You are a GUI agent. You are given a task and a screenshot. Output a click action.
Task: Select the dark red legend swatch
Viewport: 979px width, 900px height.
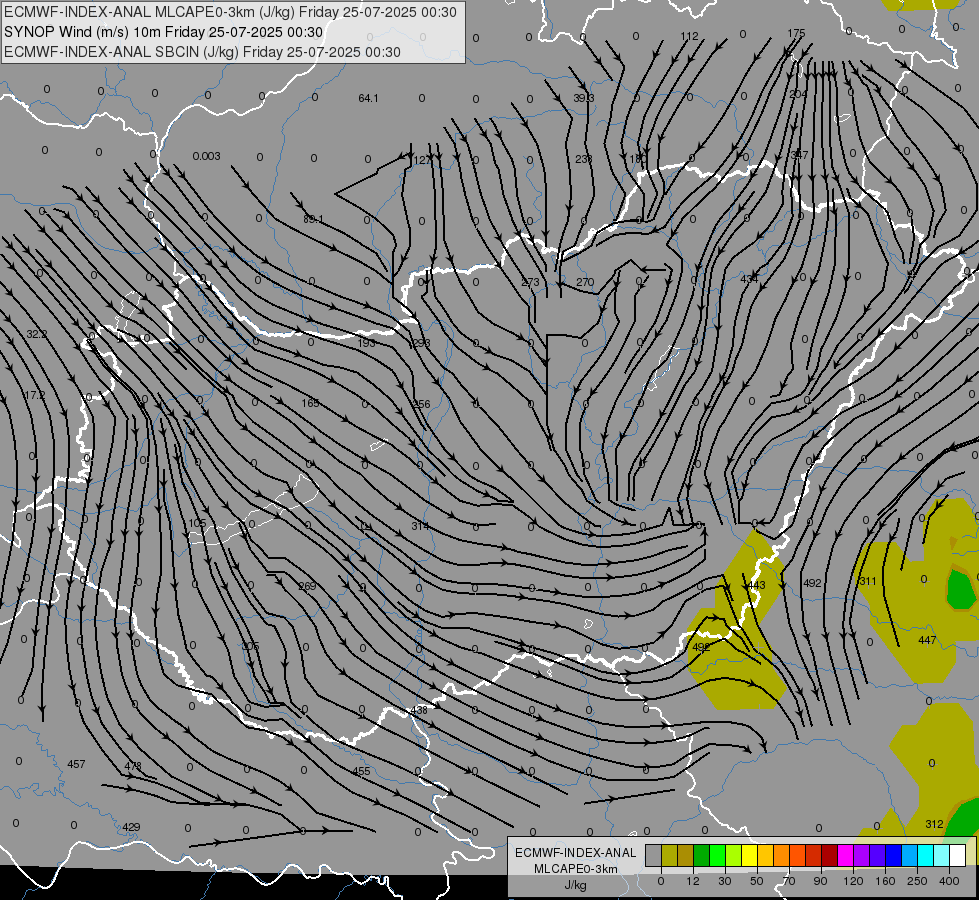click(x=829, y=855)
